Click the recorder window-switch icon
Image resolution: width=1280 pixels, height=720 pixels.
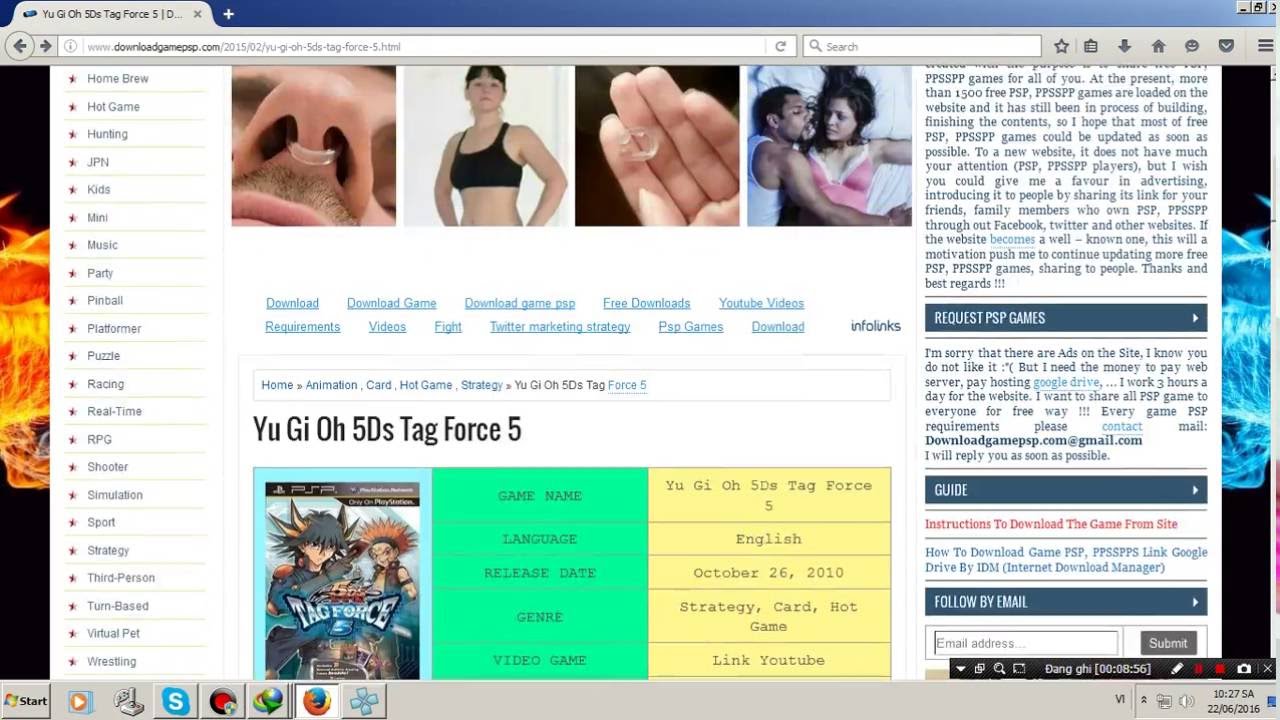coord(980,668)
